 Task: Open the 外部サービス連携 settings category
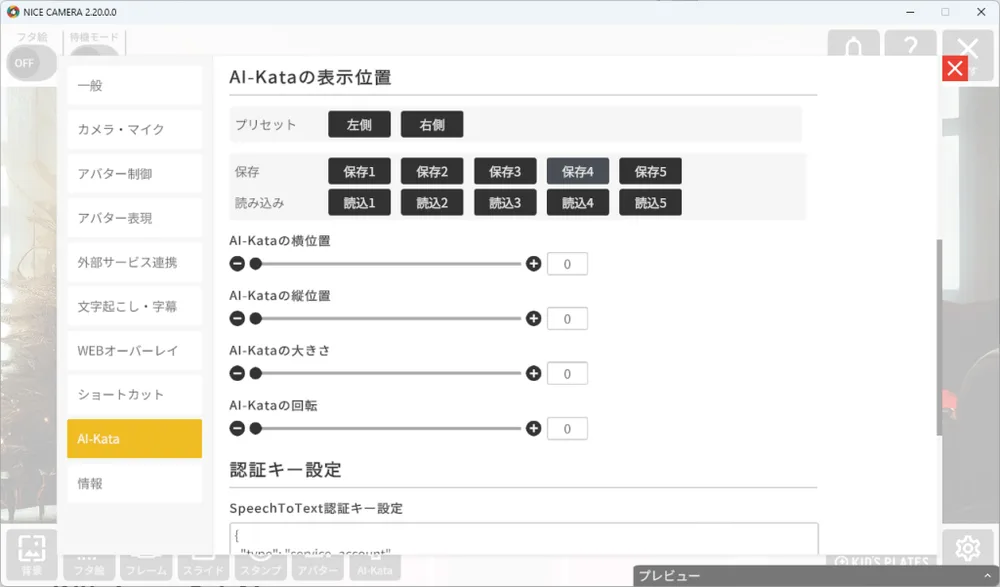(x=135, y=262)
